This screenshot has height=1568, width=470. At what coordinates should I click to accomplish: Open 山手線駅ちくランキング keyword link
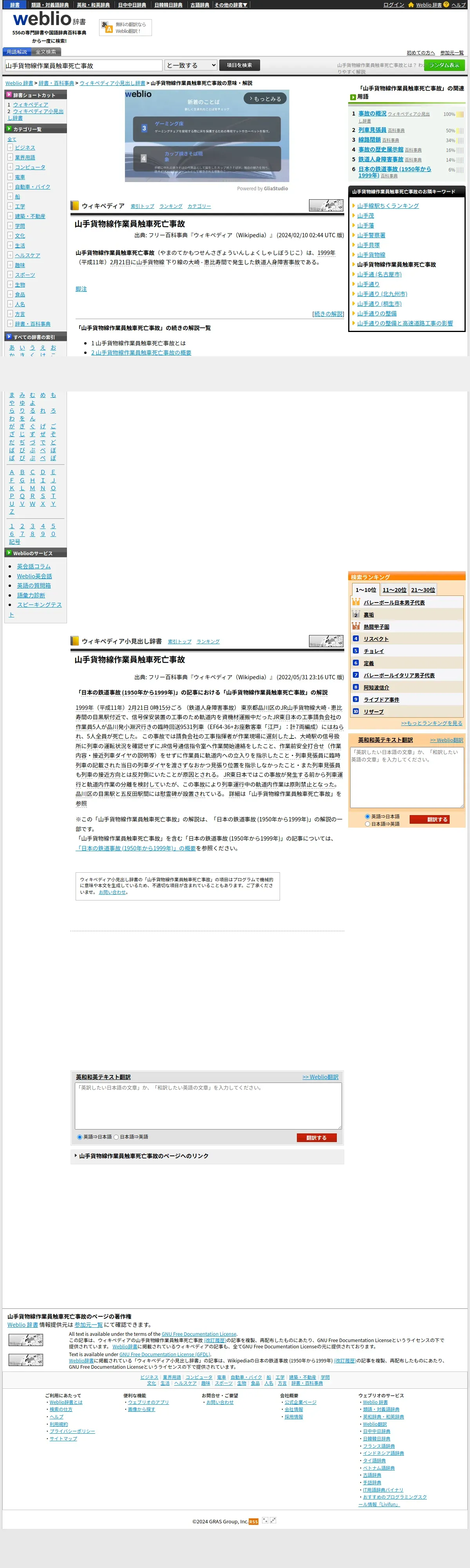click(x=388, y=206)
